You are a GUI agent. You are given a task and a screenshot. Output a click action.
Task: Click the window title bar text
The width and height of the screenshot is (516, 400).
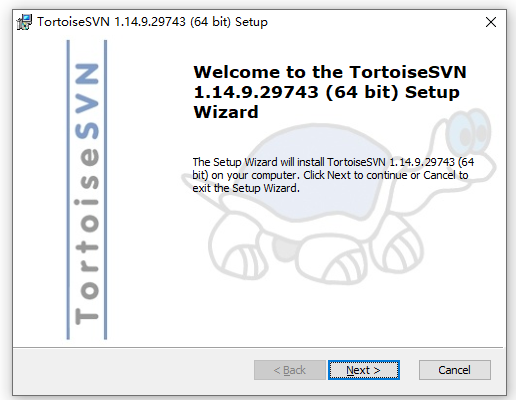[152, 22]
